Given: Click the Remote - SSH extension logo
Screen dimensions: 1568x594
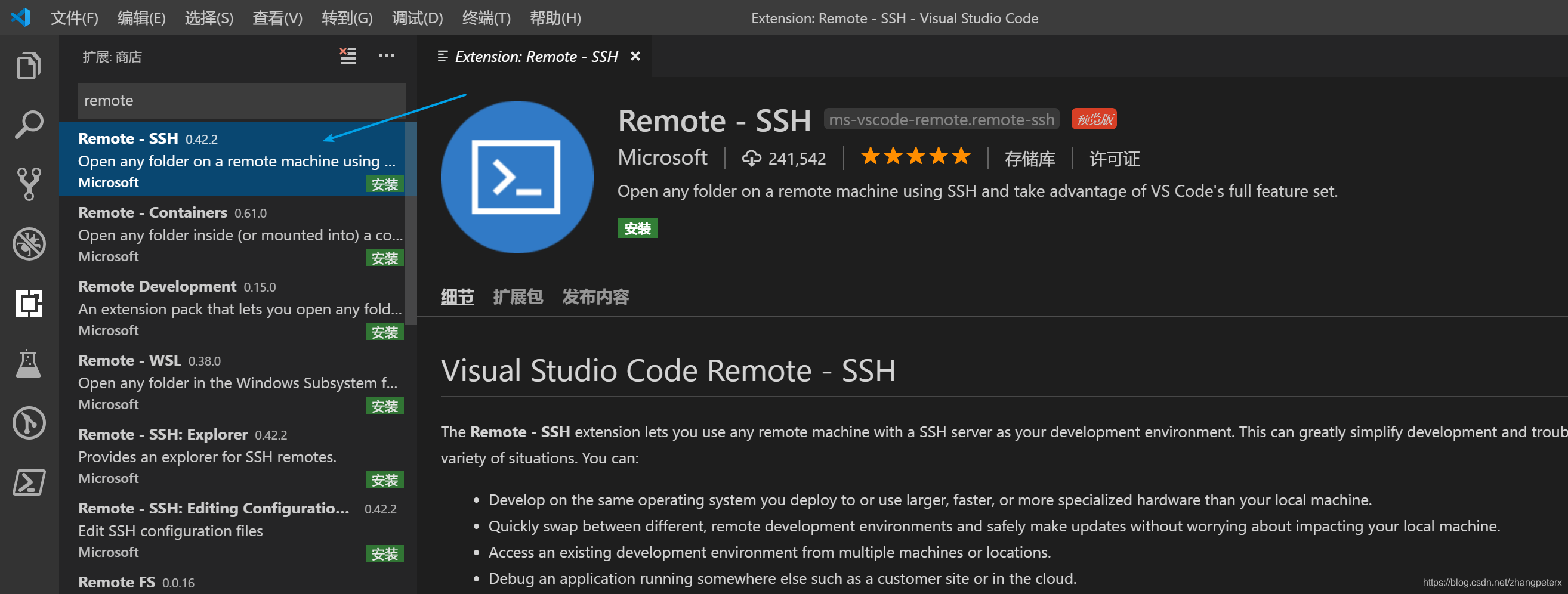Looking at the screenshot, I should pyautogui.click(x=517, y=177).
